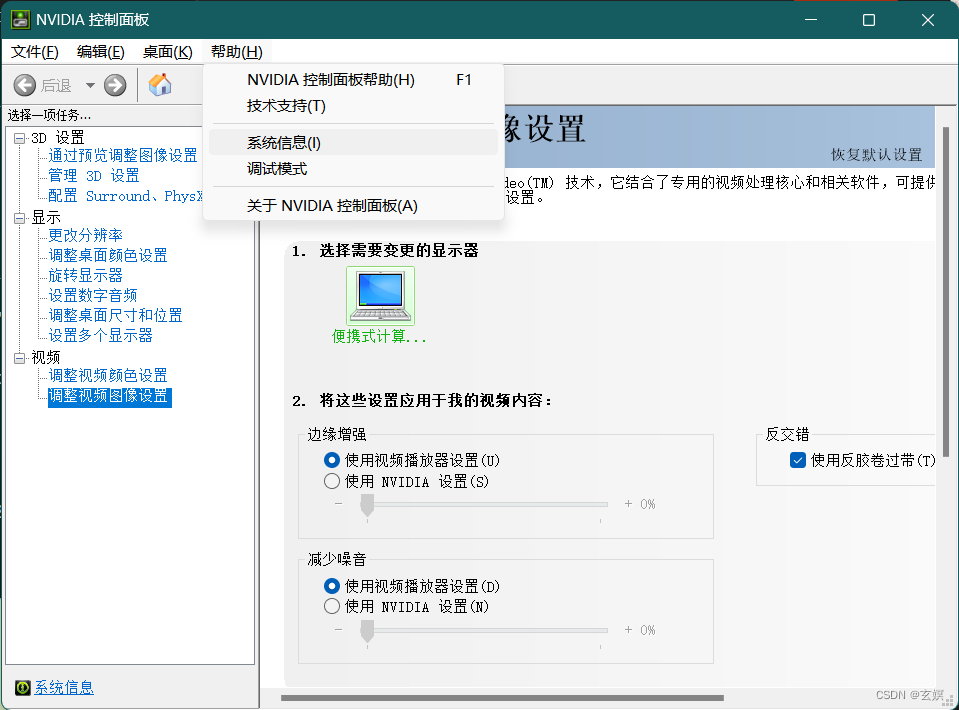Click the minus sign of edge enhancement slider
Viewport: 959px width, 710px height.
(x=339, y=504)
